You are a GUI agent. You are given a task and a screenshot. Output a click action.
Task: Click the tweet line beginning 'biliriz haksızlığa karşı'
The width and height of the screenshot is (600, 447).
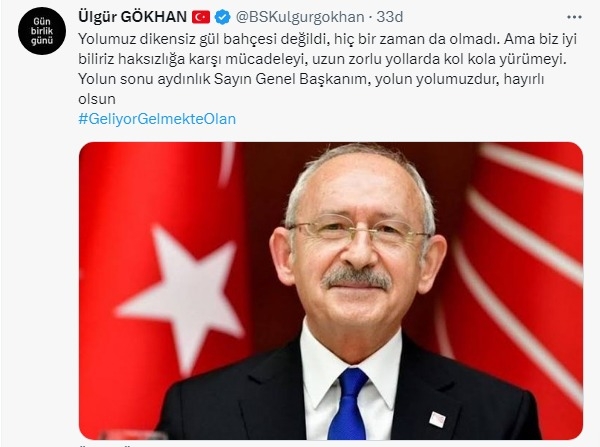click(322, 59)
